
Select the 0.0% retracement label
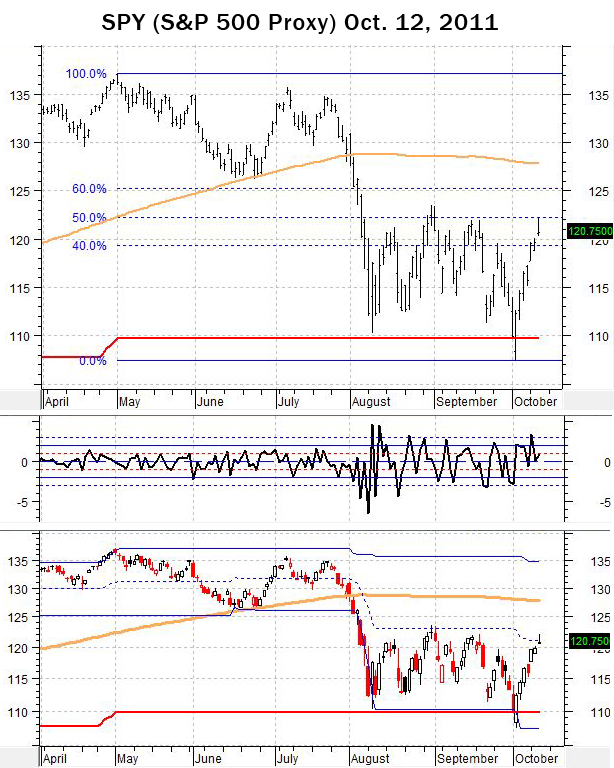pyautogui.click(x=93, y=361)
